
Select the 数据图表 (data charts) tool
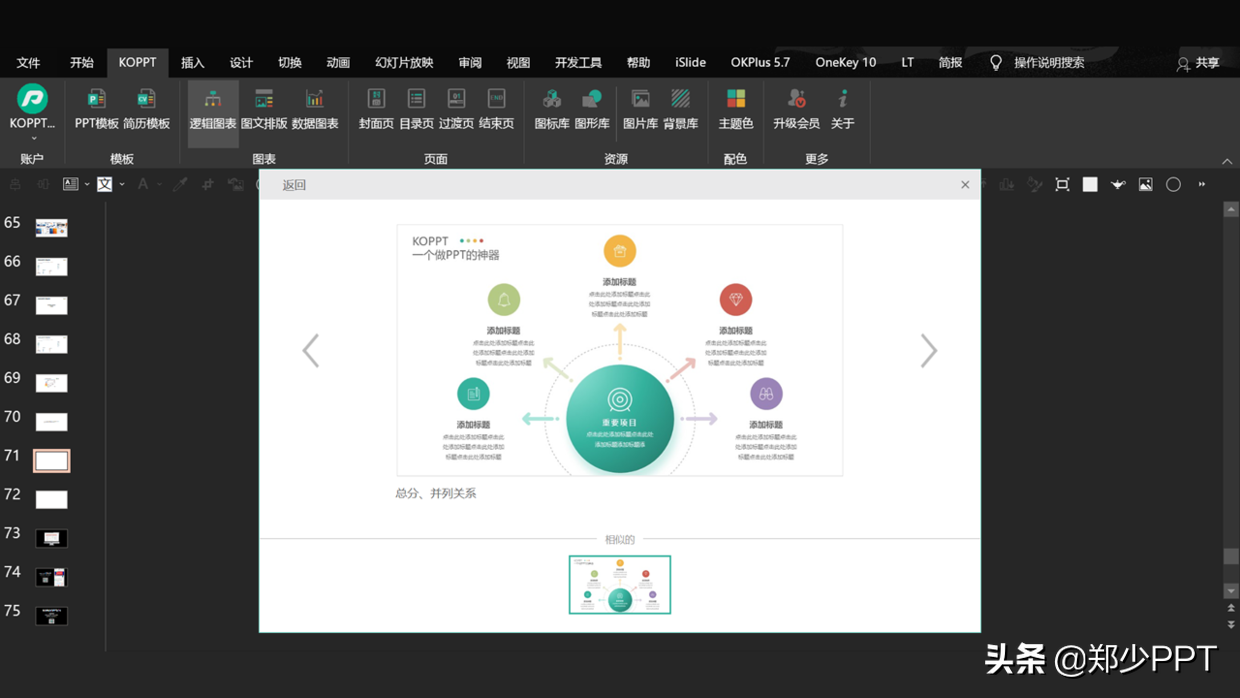pyautogui.click(x=315, y=110)
